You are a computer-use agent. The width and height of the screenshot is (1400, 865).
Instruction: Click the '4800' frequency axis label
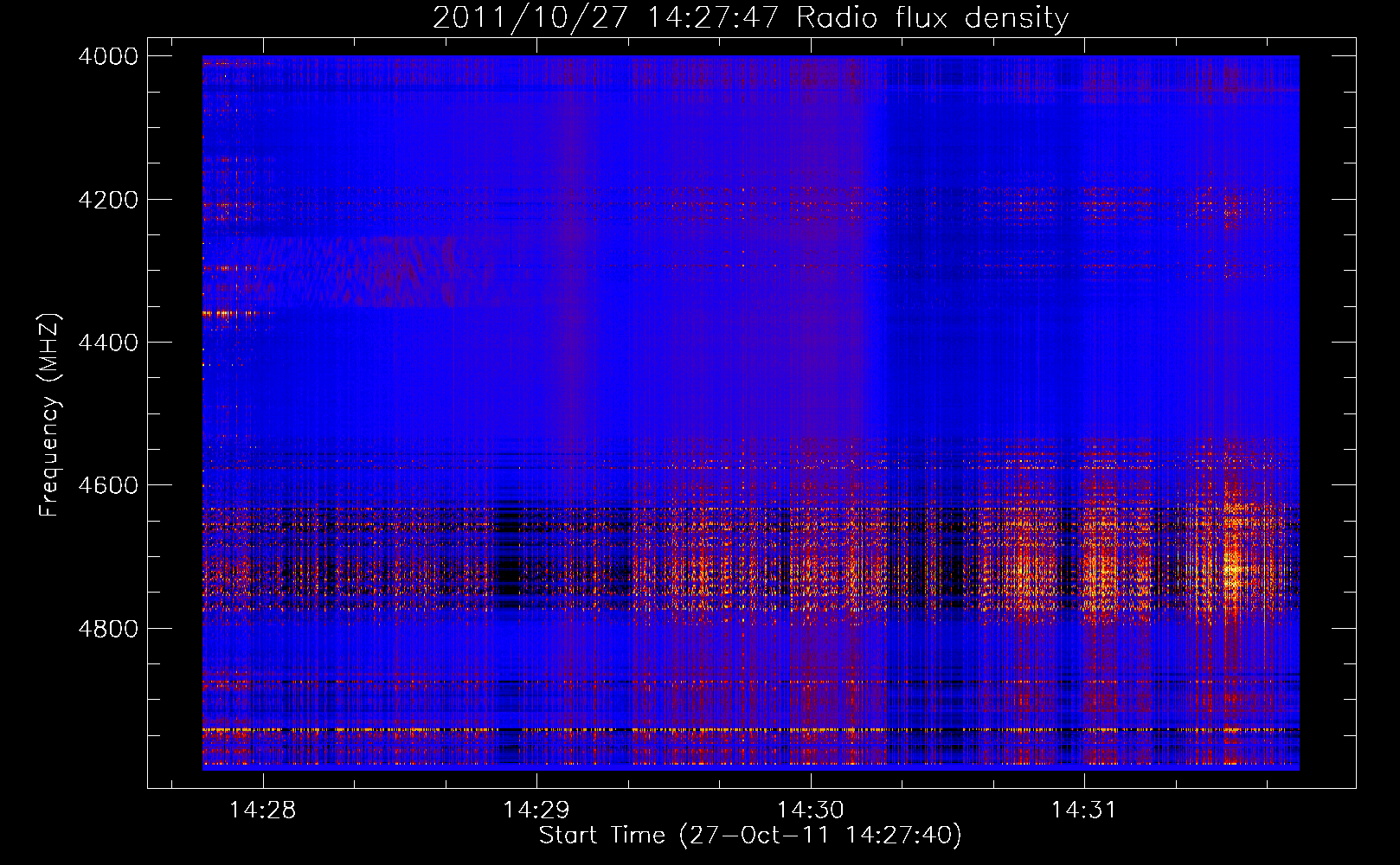pyautogui.click(x=108, y=628)
